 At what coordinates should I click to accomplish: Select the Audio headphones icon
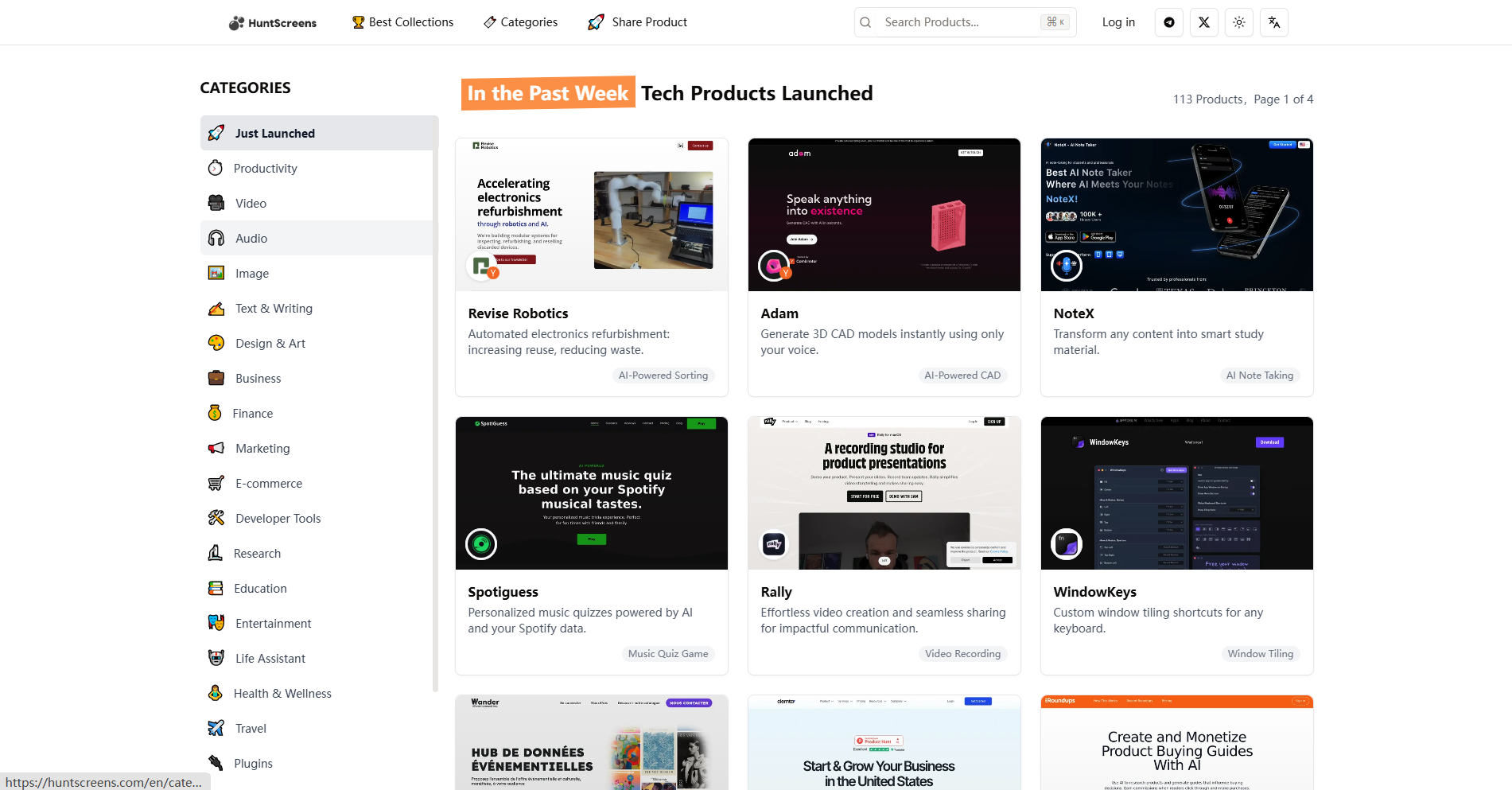pyautogui.click(x=216, y=238)
